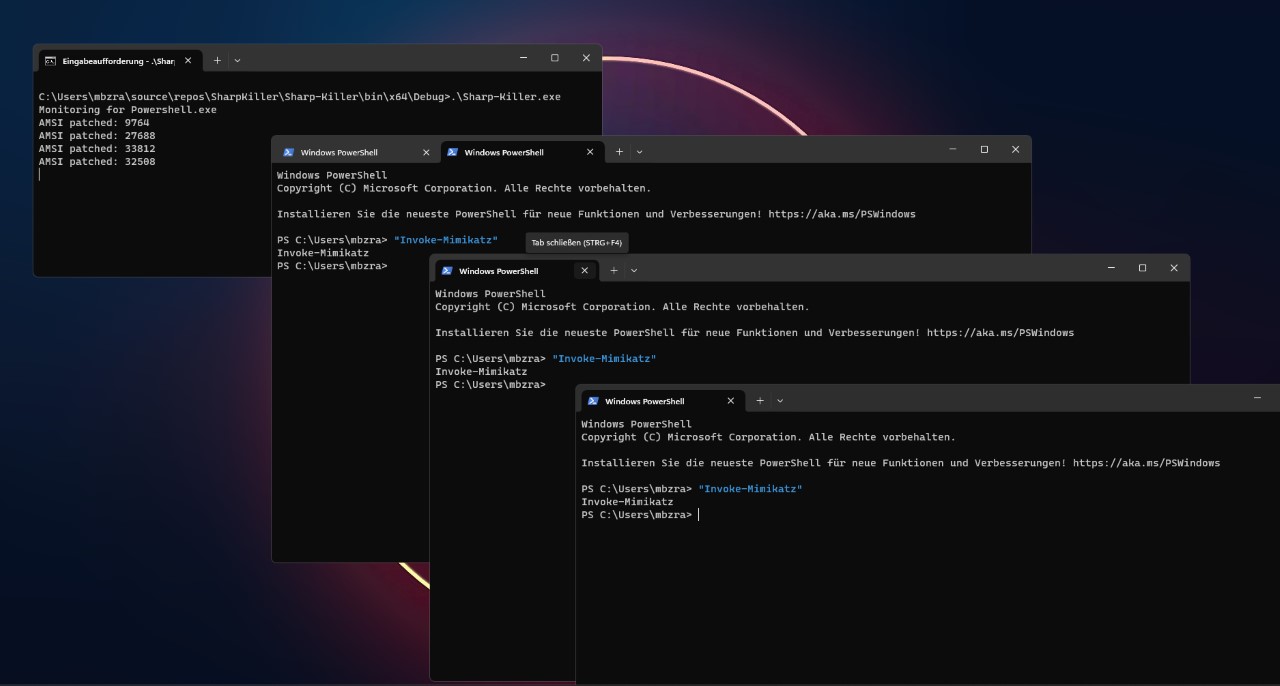The width and height of the screenshot is (1280, 686).
Task: Open the tab dropdown chevron in the two-tab PowerShell window
Action: (639, 152)
